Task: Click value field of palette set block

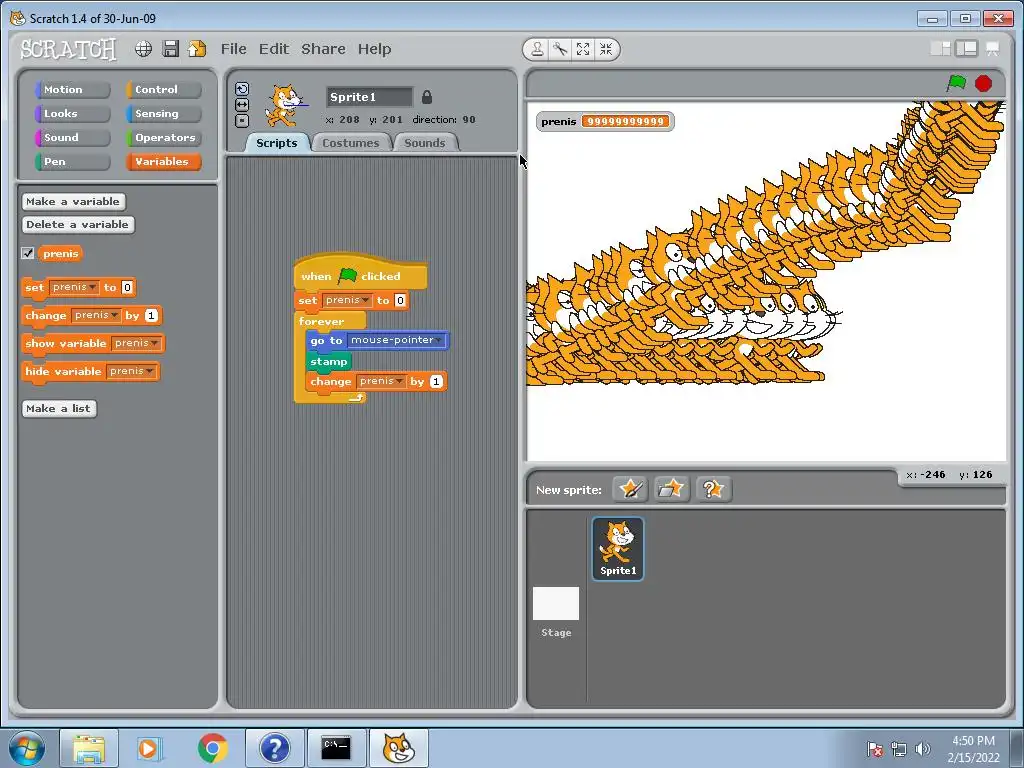Action: [x=127, y=287]
